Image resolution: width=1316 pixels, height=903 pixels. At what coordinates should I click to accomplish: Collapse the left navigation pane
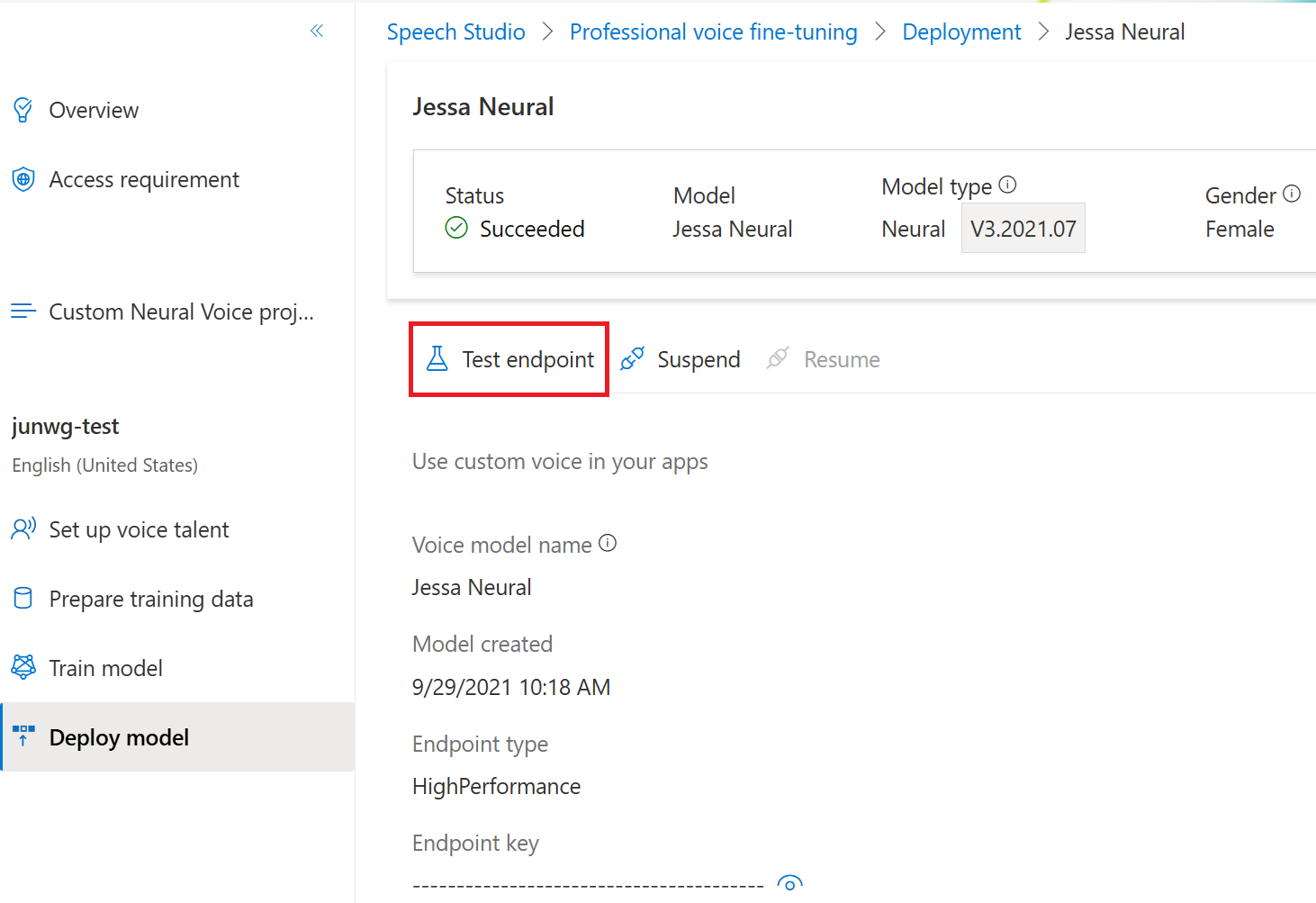click(x=317, y=32)
